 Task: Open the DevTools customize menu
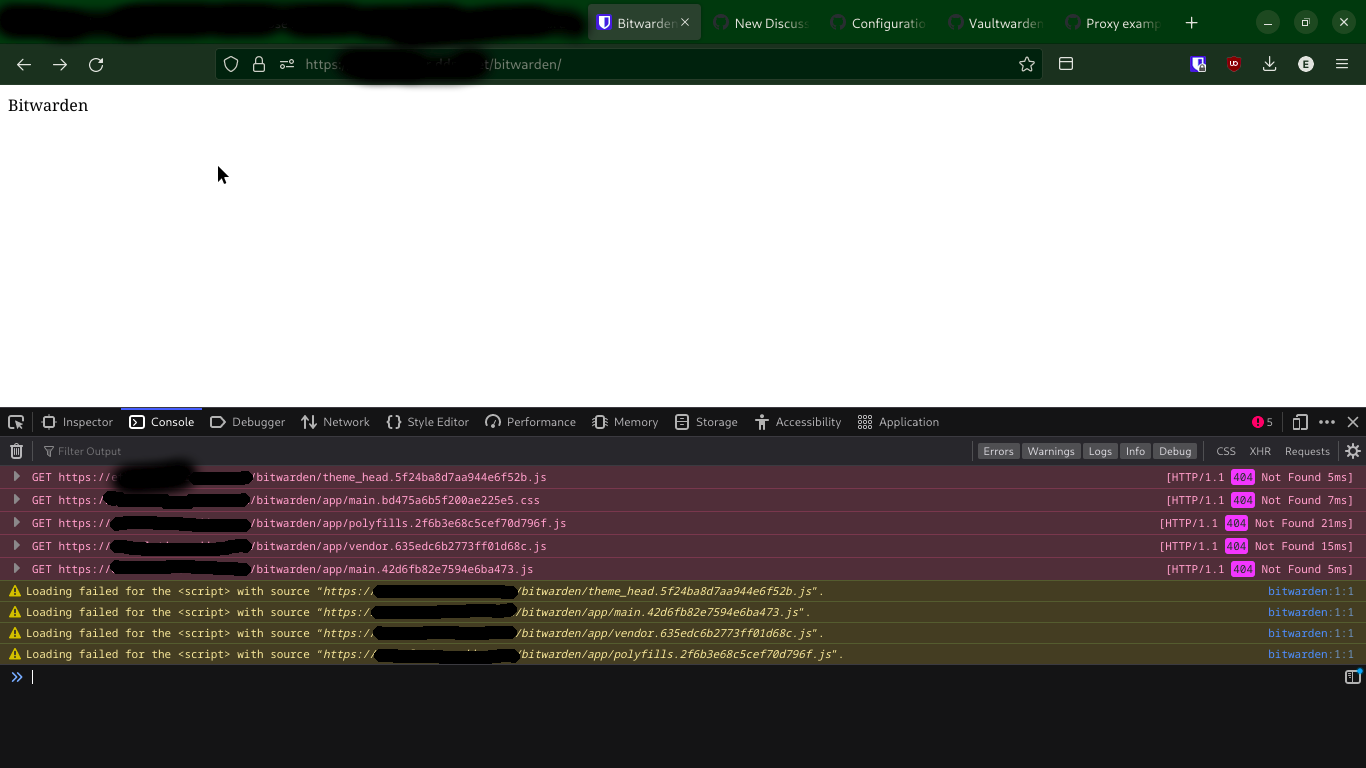[x=1327, y=421]
